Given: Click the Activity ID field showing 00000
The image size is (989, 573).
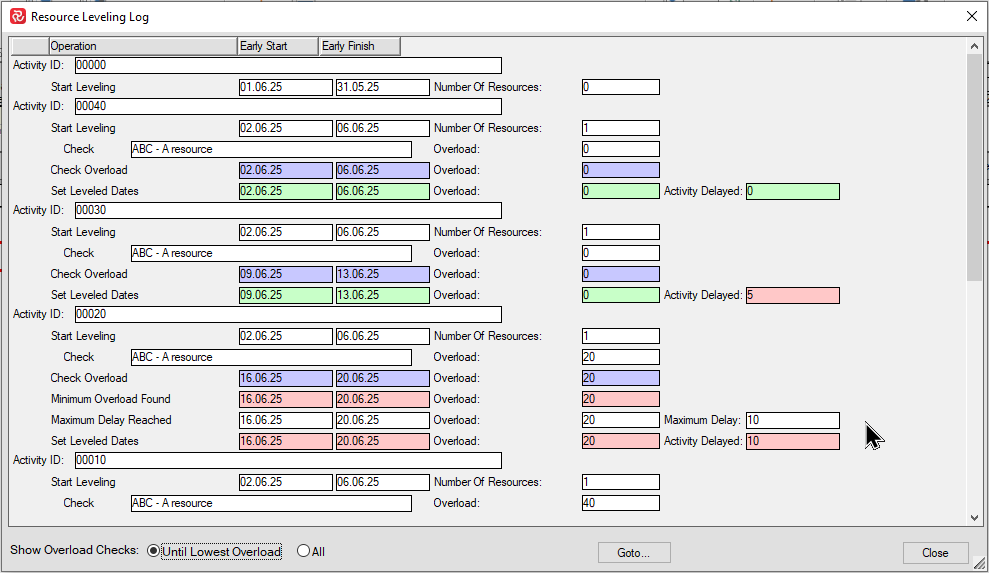Looking at the screenshot, I should click(x=288, y=65).
